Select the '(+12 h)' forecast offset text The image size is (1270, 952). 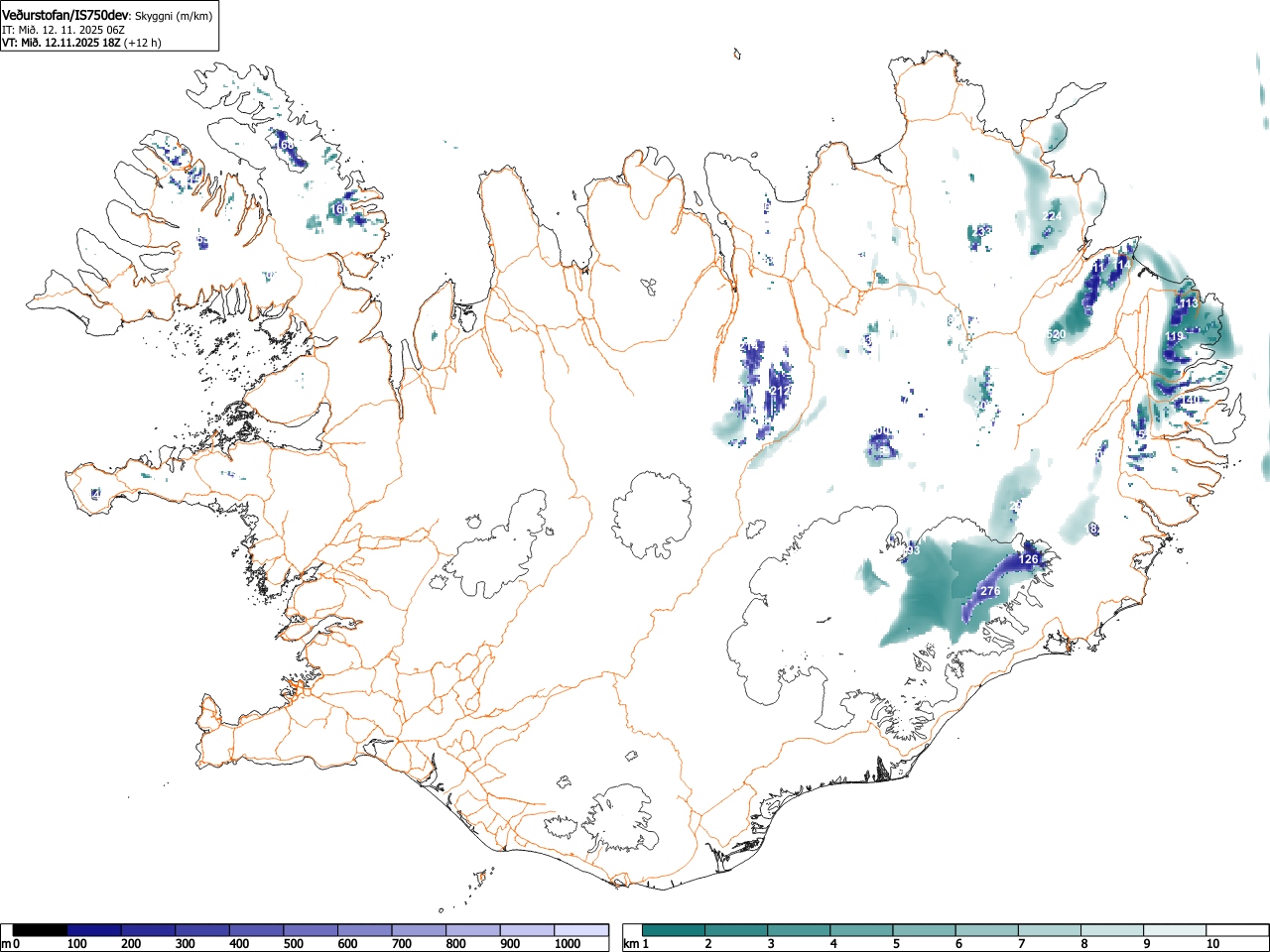(142, 43)
